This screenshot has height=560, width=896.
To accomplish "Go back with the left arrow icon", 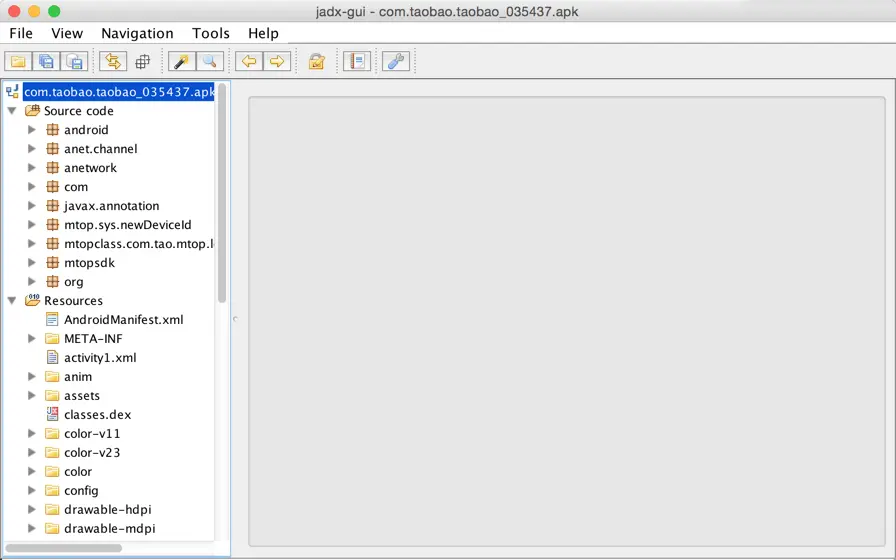I will (249, 61).
